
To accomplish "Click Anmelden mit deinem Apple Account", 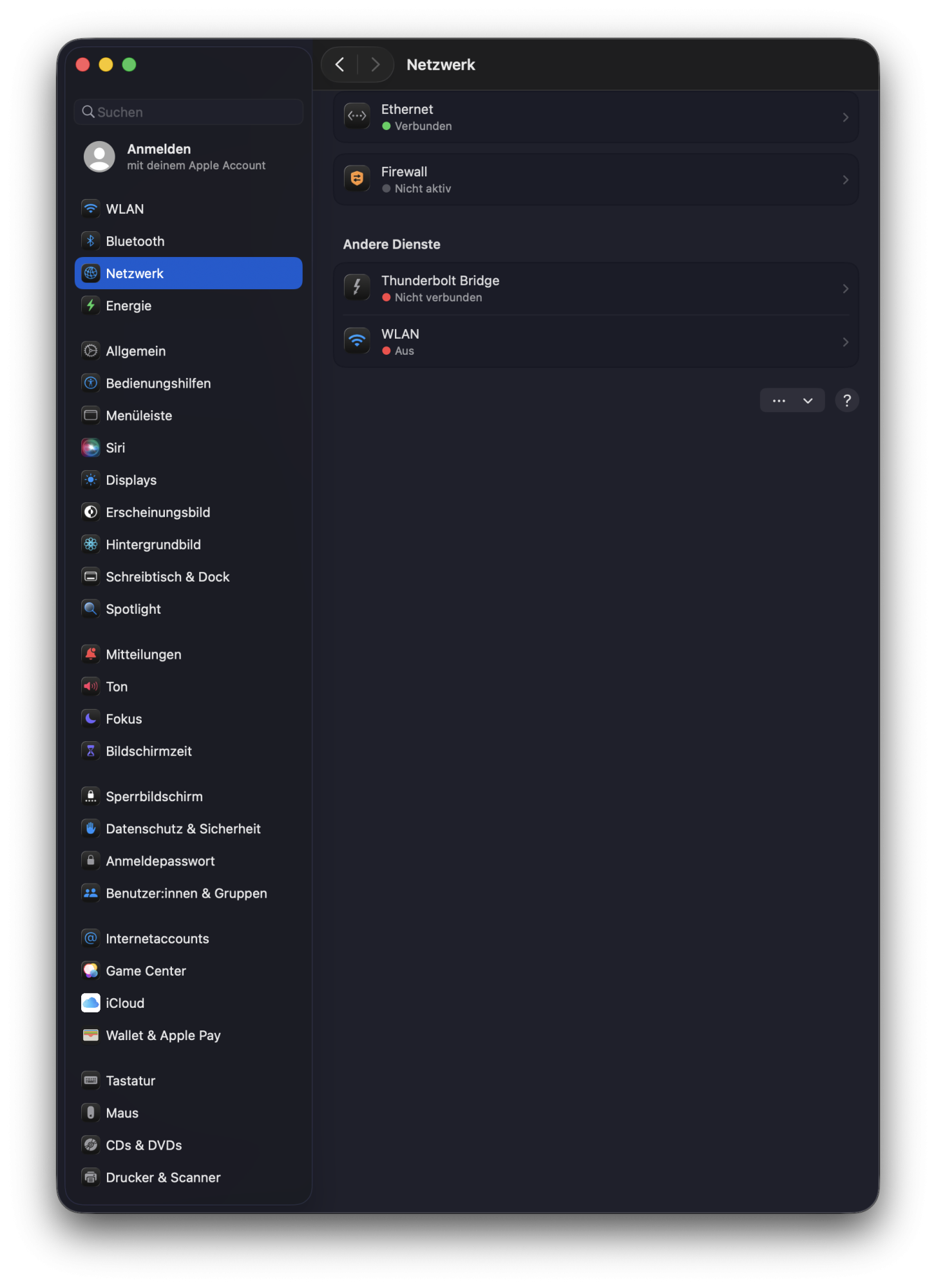I will click(x=188, y=156).
